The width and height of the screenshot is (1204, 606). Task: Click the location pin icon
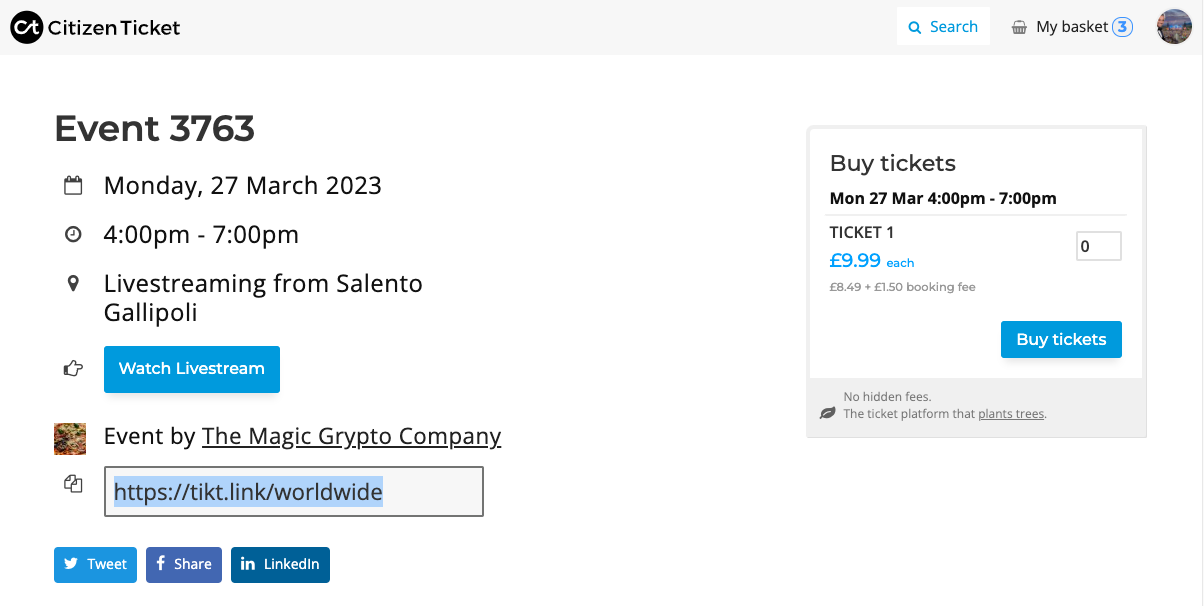point(72,284)
